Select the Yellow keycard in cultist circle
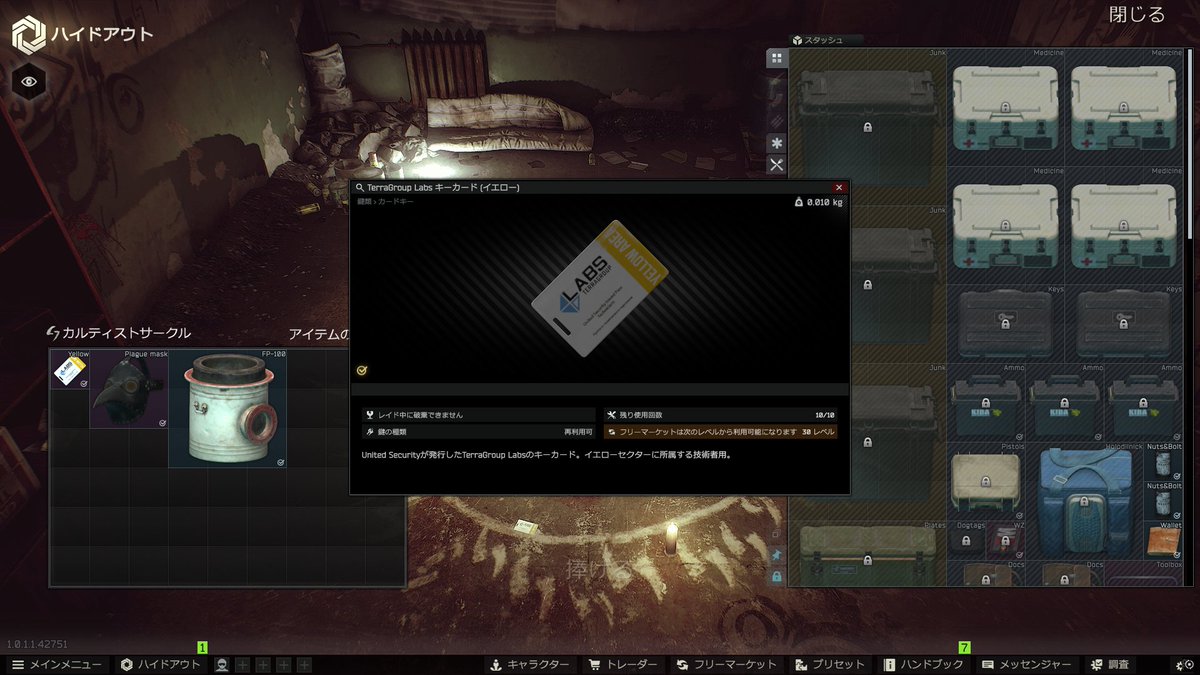This screenshot has width=1200, height=675. [x=70, y=369]
